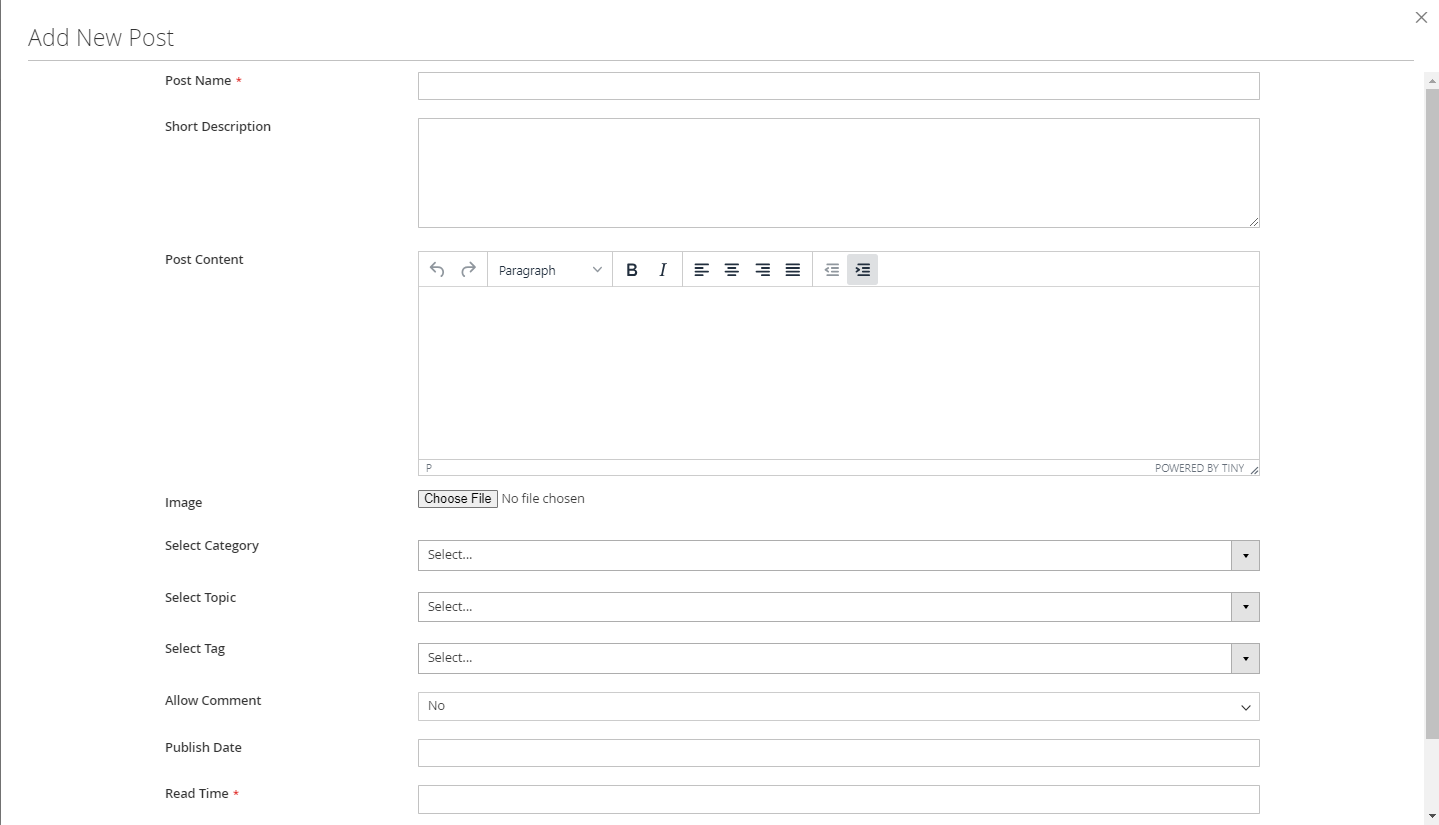Click the Post Name input field
This screenshot has width=1439, height=825.
pyautogui.click(x=838, y=86)
